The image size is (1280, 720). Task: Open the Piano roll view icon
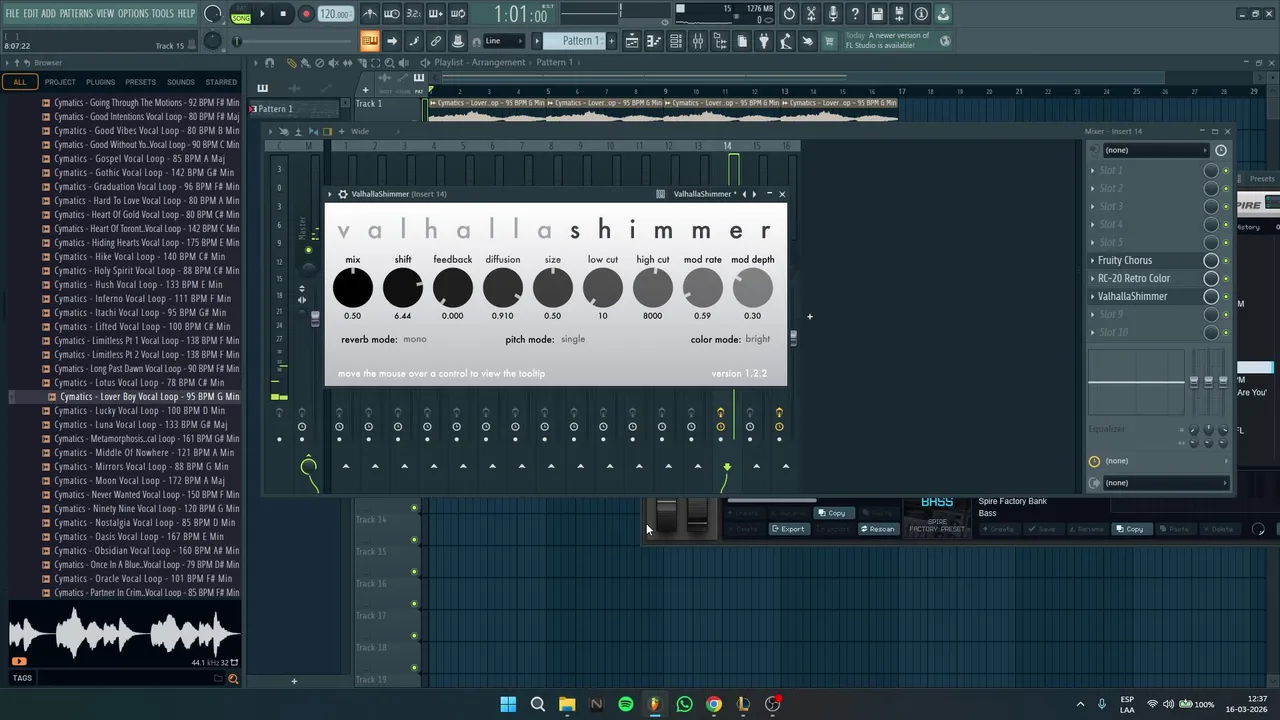(654, 41)
